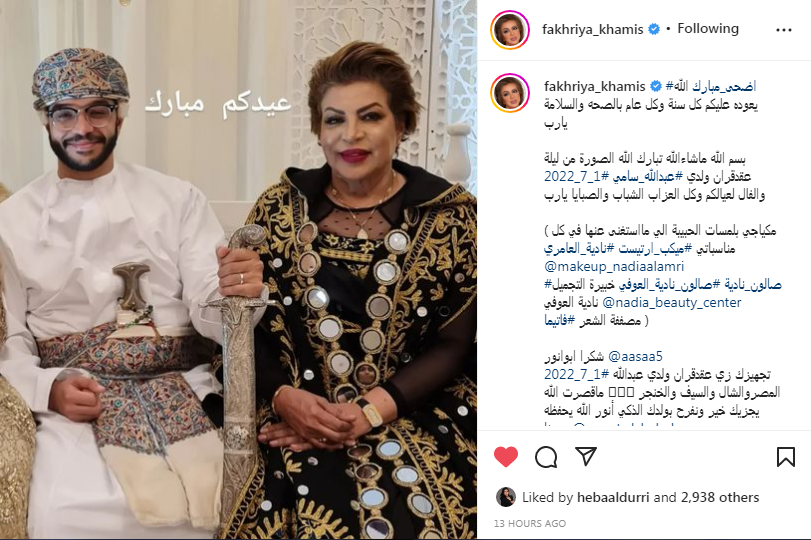Save post with the bookmark icon
Image resolution: width=811 pixels, height=540 pixels.
pyautogui.click(x=786, y=457)
